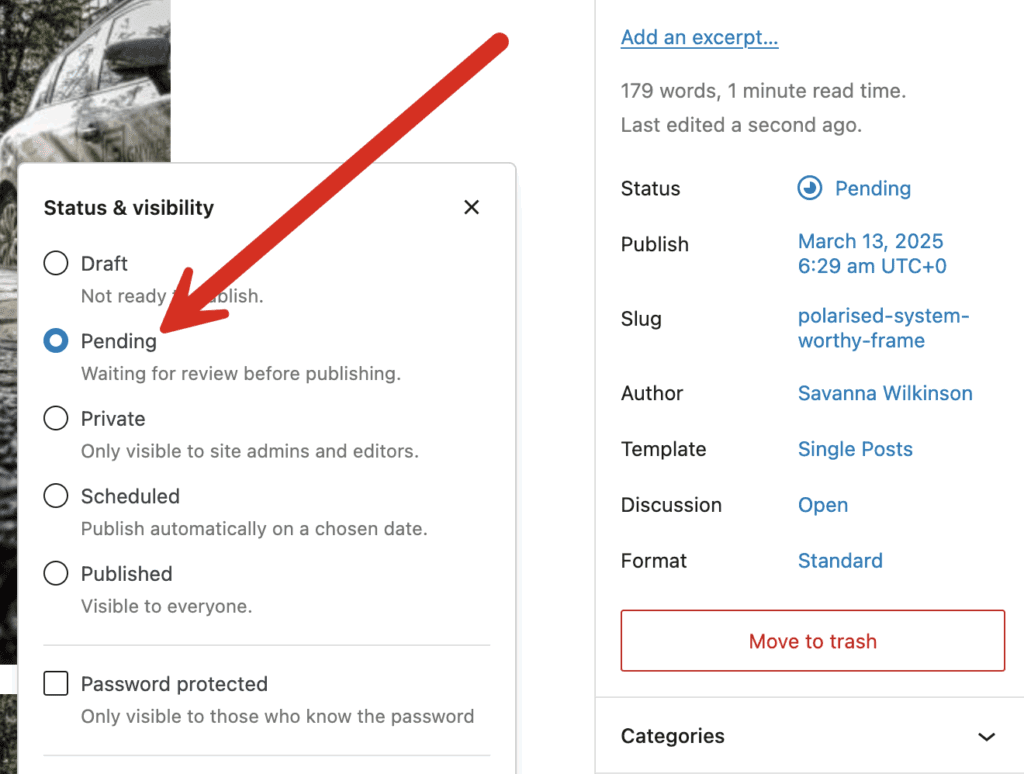
Task: Select the Pending radio button
Action: [x=56, y=341]
